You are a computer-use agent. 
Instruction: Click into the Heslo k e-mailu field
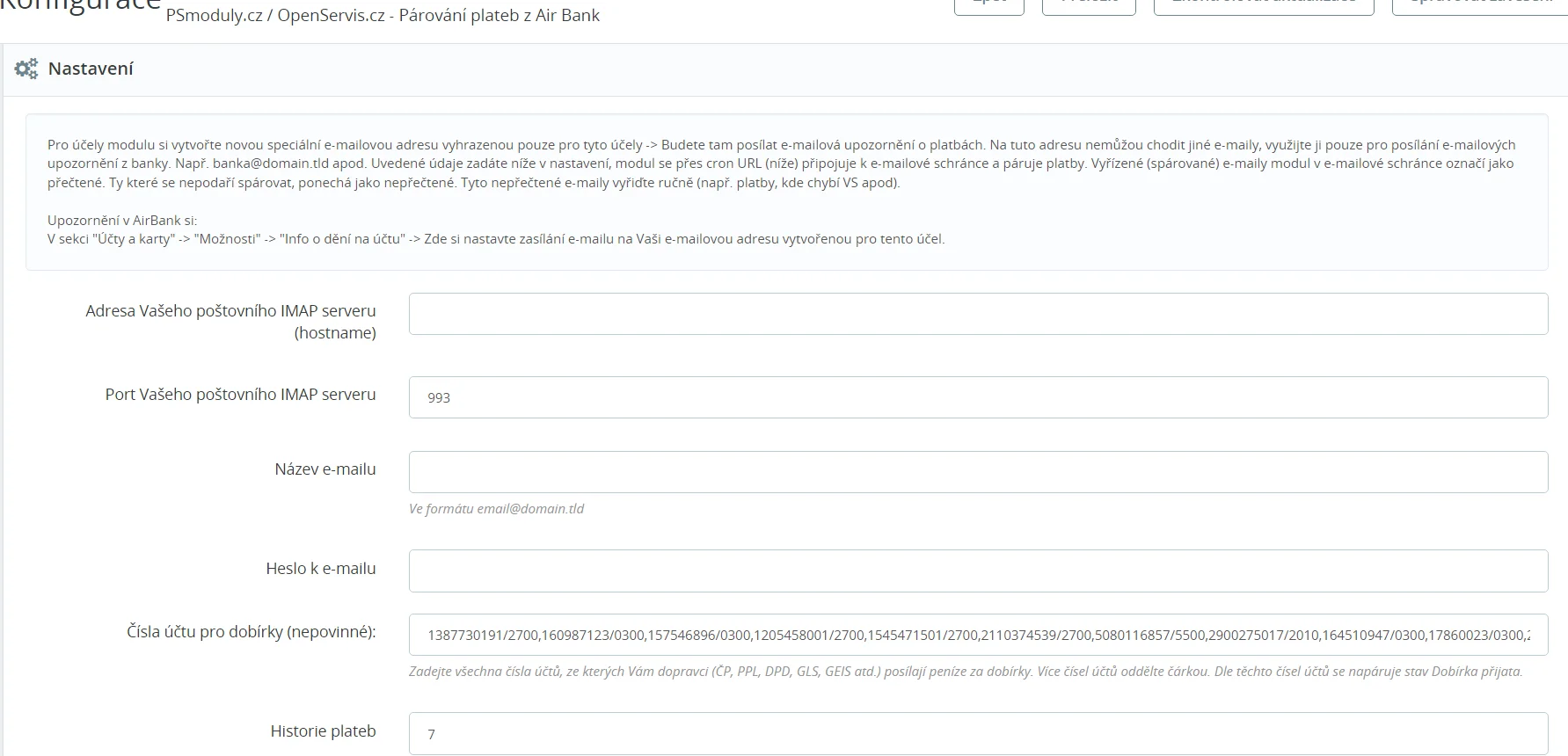pos(977,571)
